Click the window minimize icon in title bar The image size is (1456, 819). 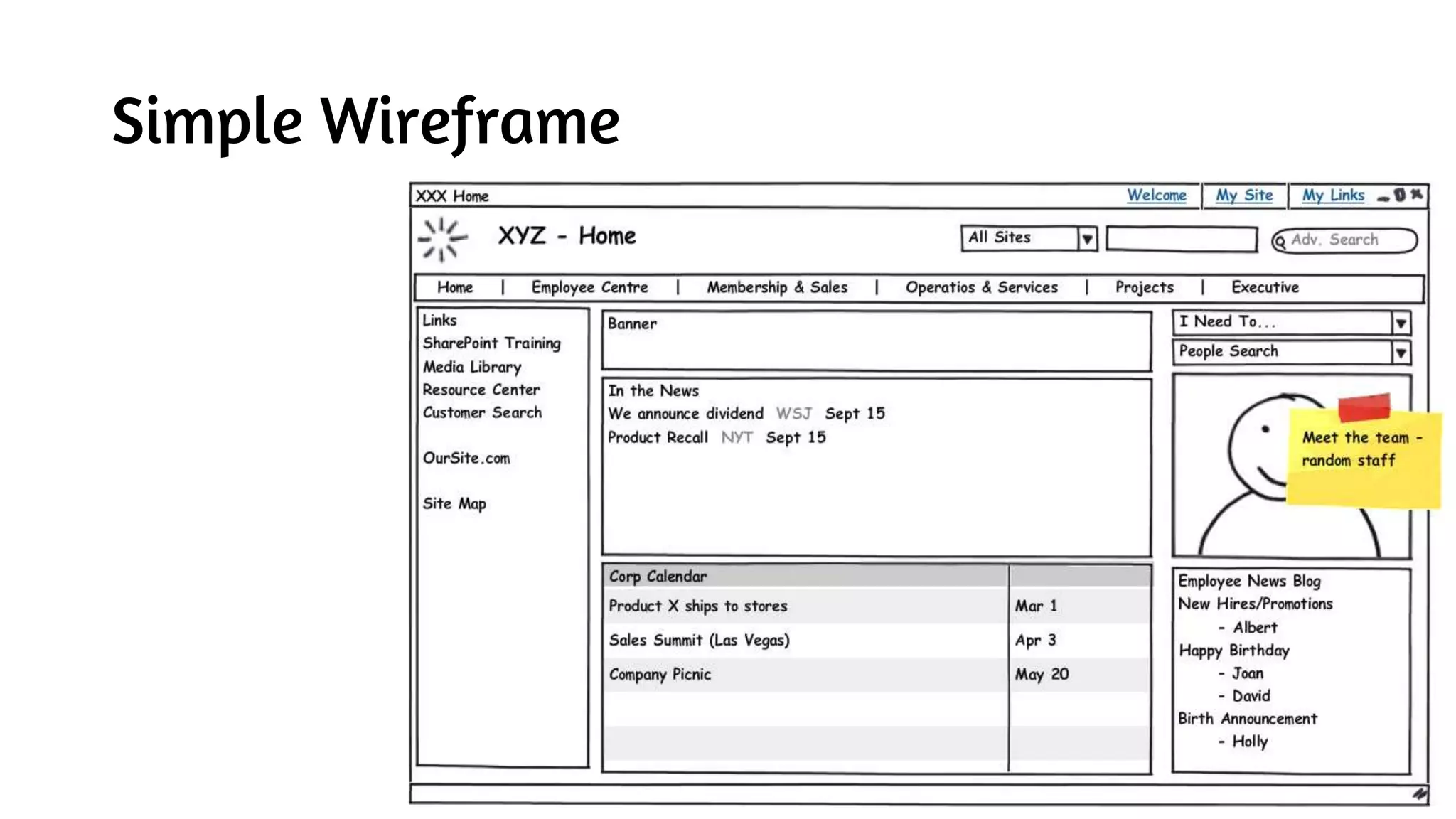1383,198
